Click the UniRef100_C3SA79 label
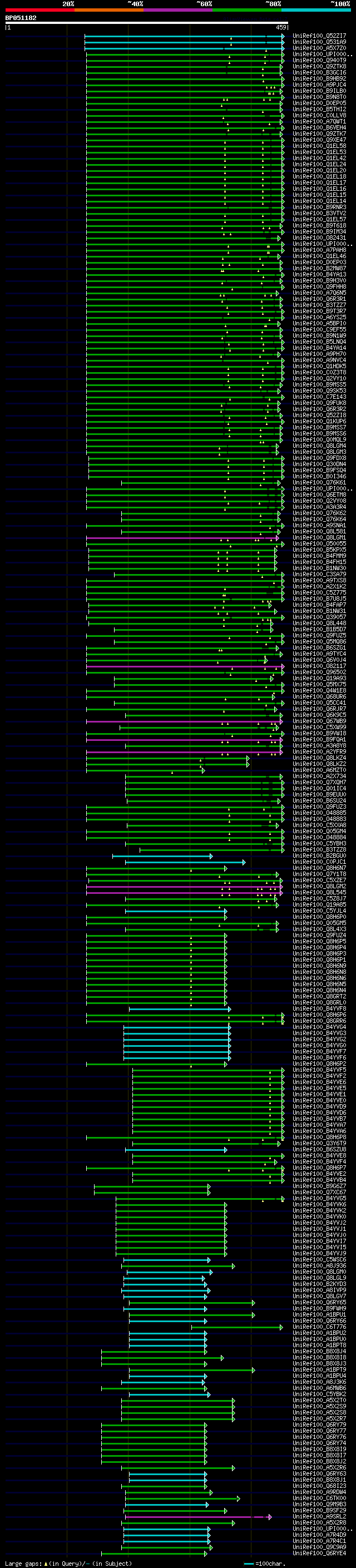The height and width of the screenshot is (1568, 356). tap(319, 574)
